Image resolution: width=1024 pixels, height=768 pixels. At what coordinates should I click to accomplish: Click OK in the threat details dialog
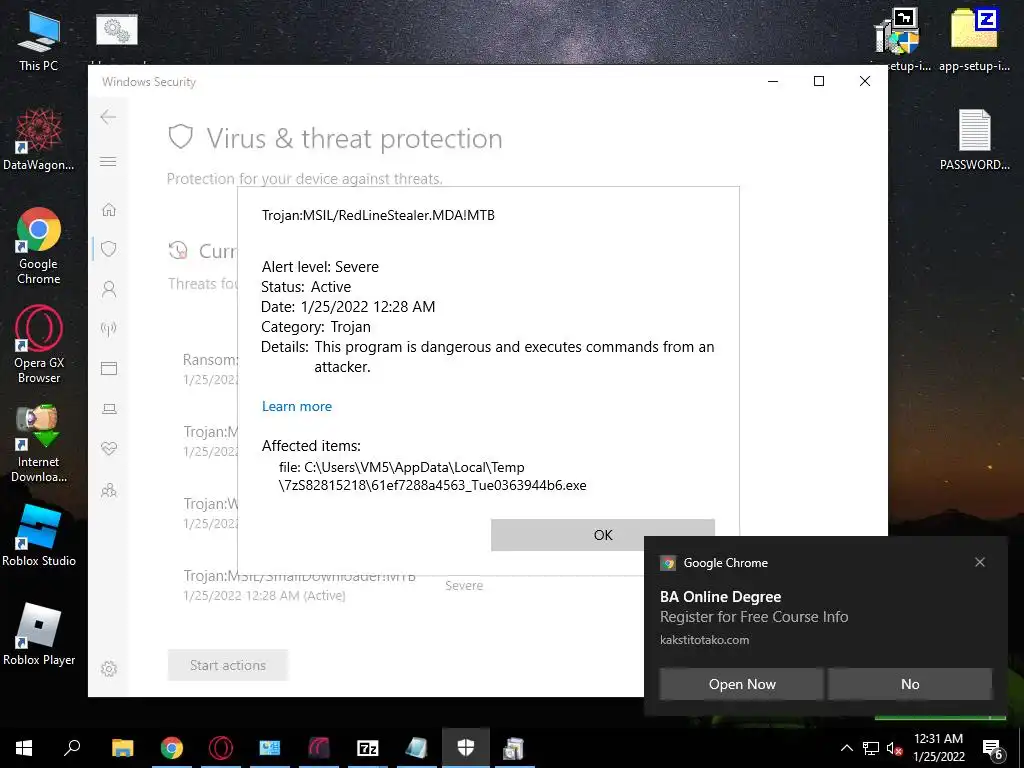pyautogui.click(x=603, y=535)
